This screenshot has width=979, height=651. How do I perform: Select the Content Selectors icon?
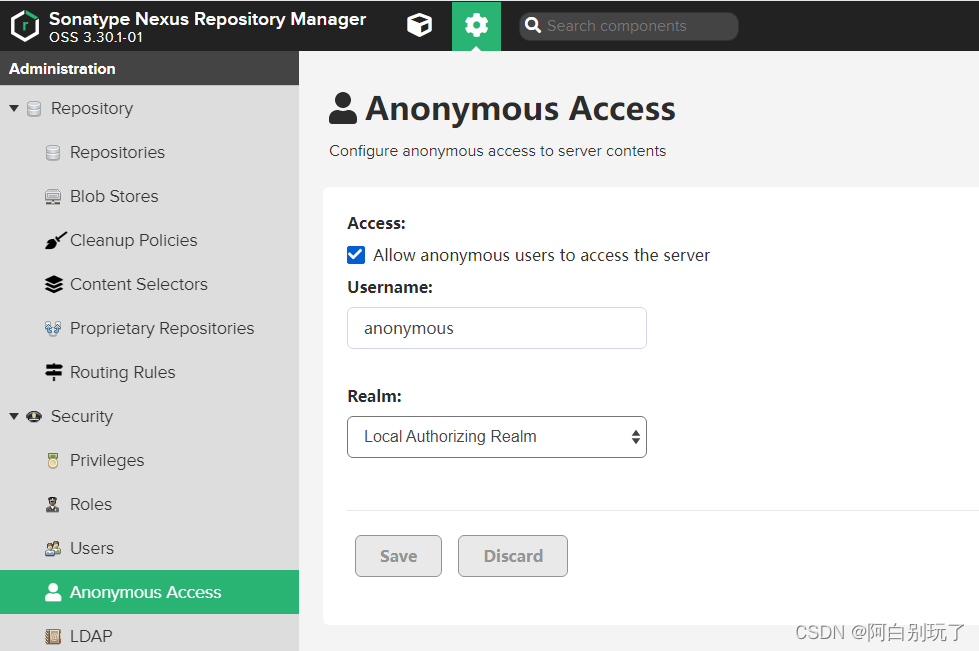[52, 284]
